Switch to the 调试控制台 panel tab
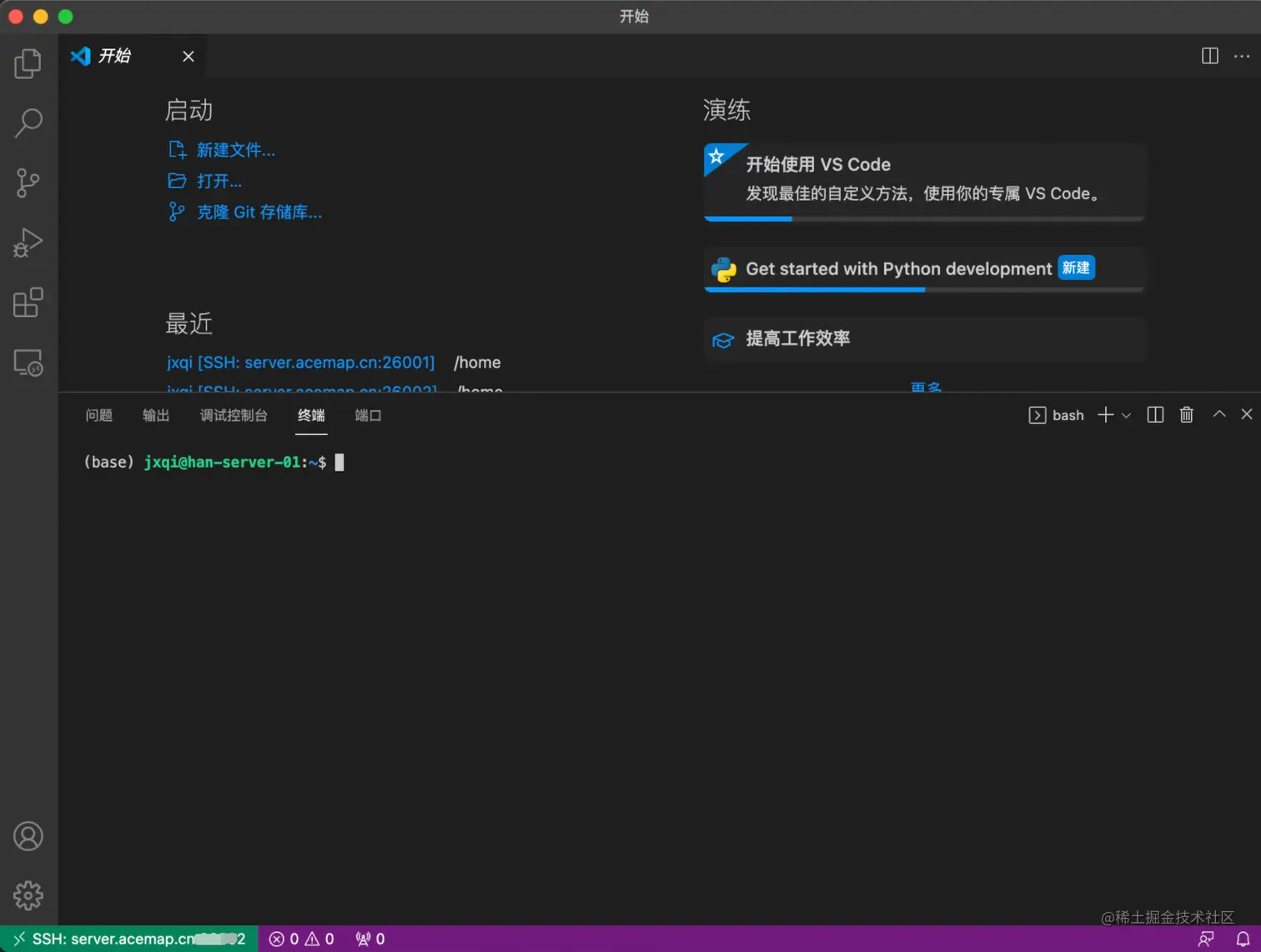This screenshot has width=1261, height=952. coord(234,415)
